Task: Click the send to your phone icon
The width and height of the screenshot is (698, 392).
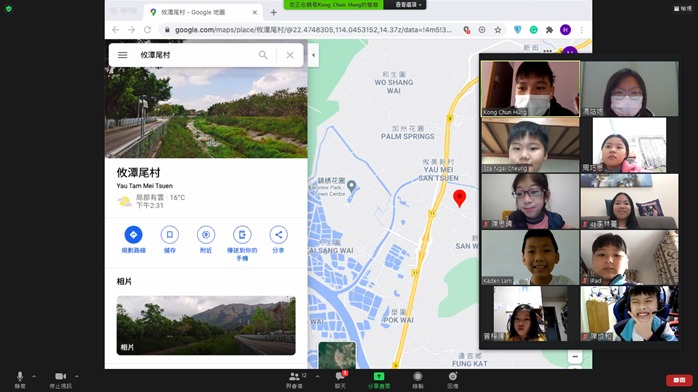Action: click(242, 234)
